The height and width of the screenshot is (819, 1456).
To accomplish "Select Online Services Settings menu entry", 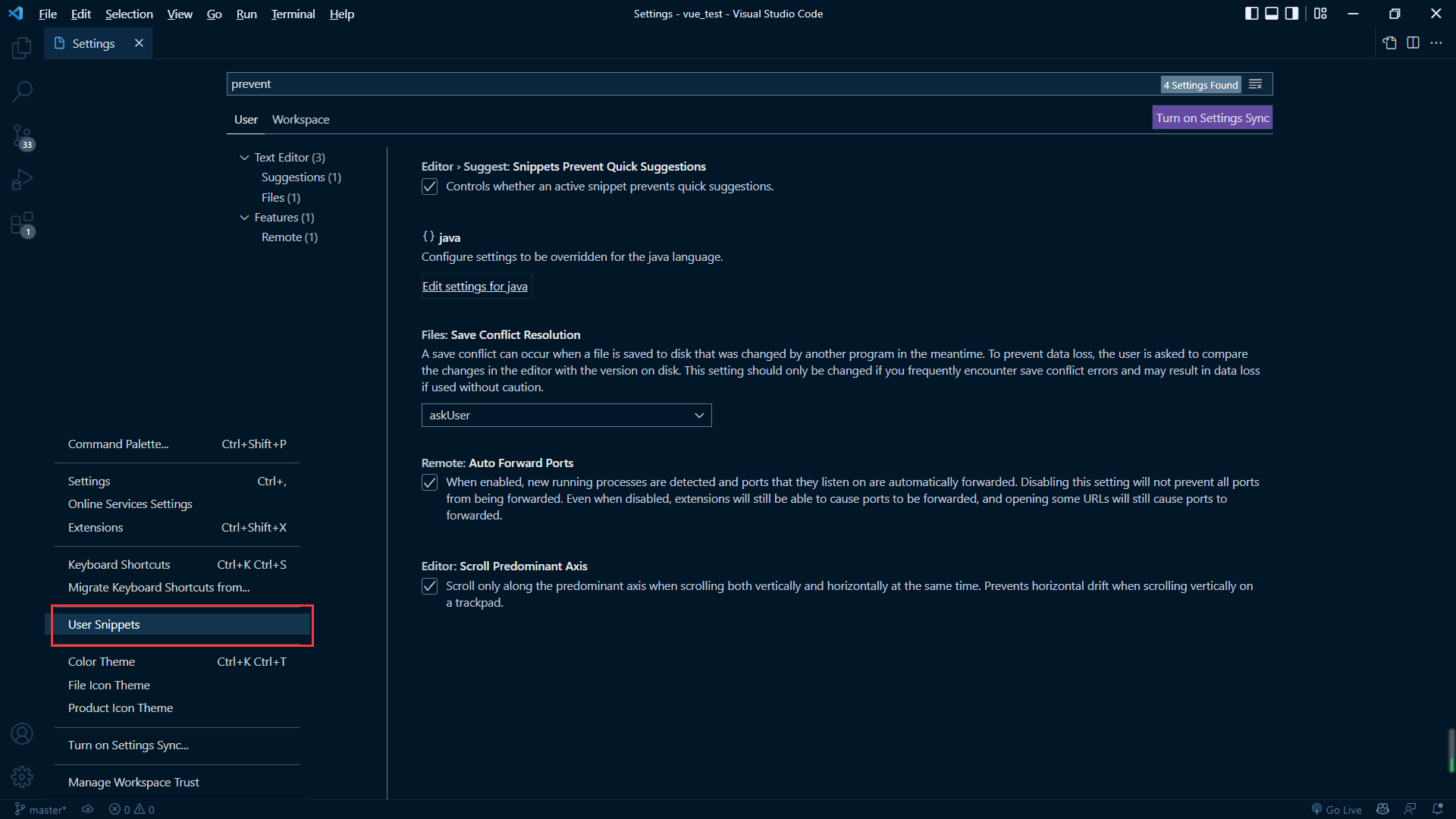I will coord(177,504).
